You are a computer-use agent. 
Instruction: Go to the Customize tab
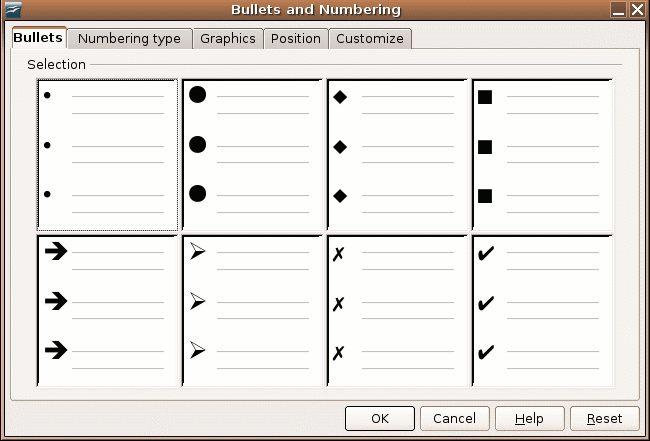coord(370,39)
